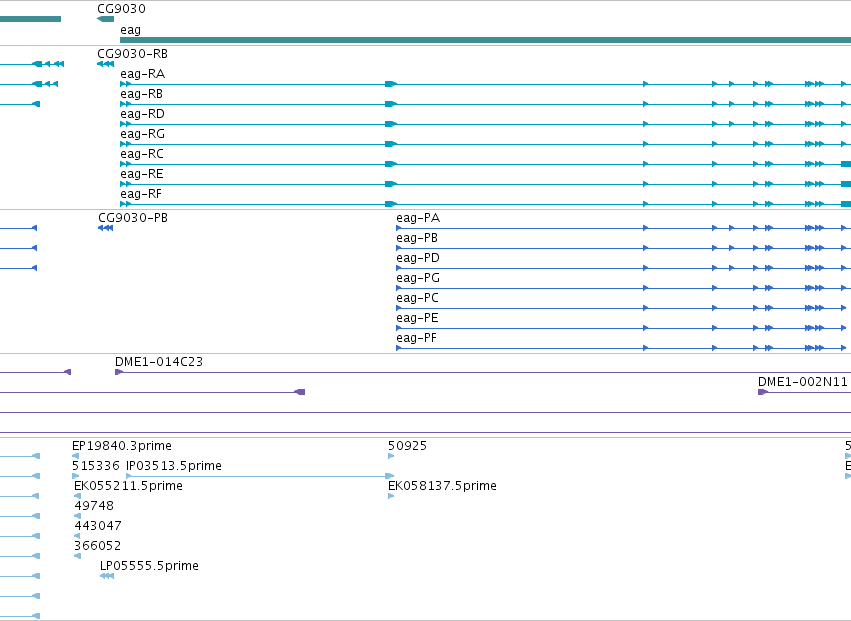Select the eag-RD transcript label
Screen dimensions: 851x621
coord(142,114)
